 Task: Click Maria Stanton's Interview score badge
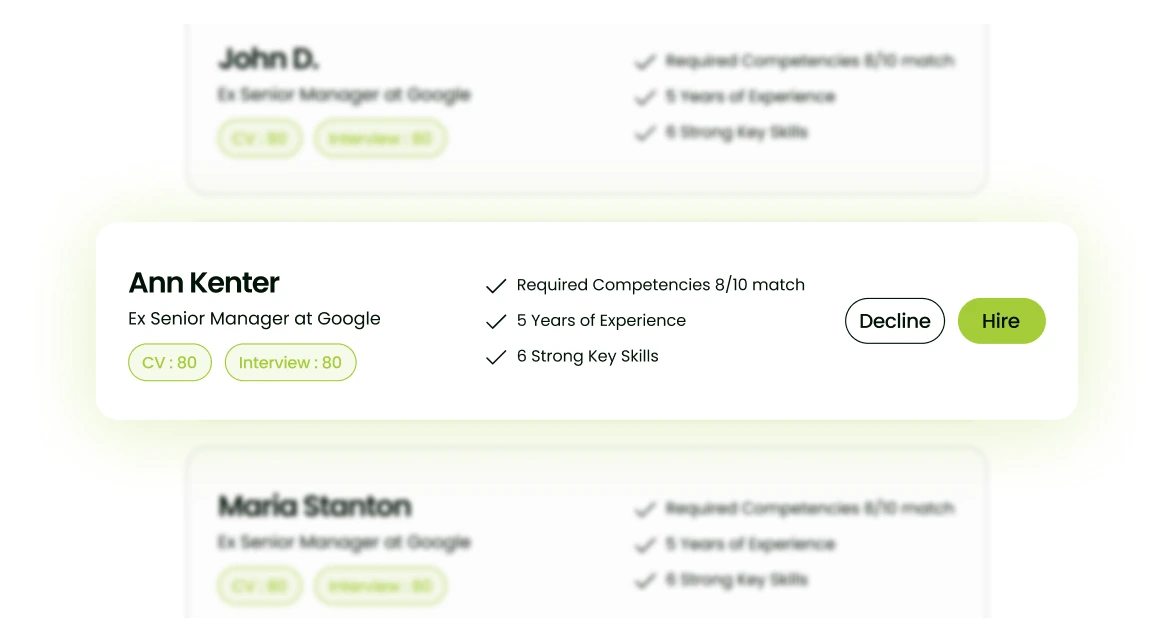pyautogui.click(x=380, y=586)
